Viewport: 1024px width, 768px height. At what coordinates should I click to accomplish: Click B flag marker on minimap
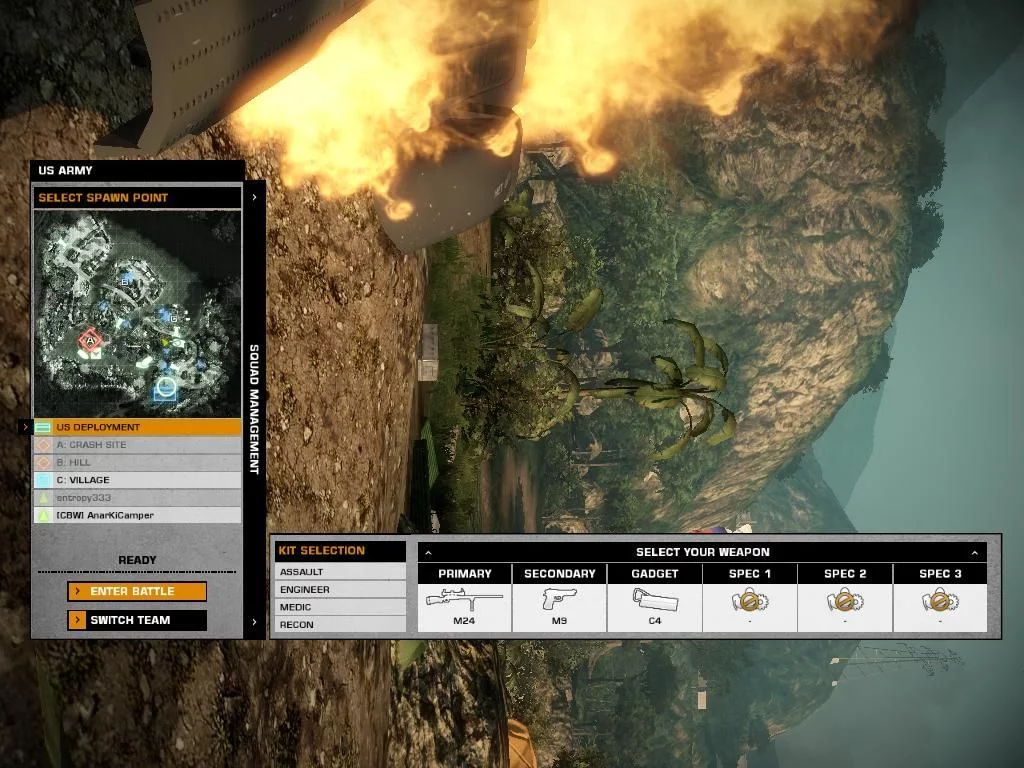(x=125, y=281)
